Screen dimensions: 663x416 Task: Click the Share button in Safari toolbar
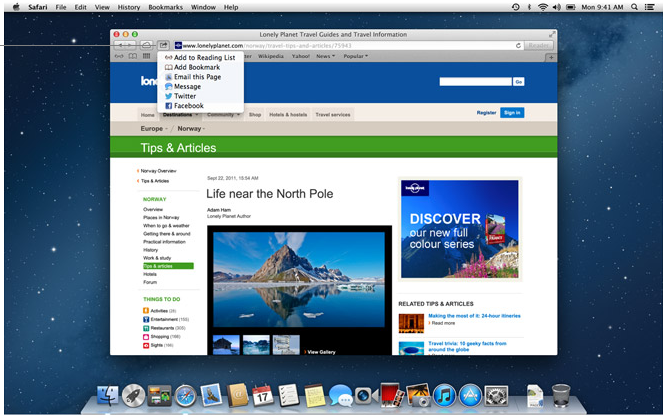click(163, 45)
